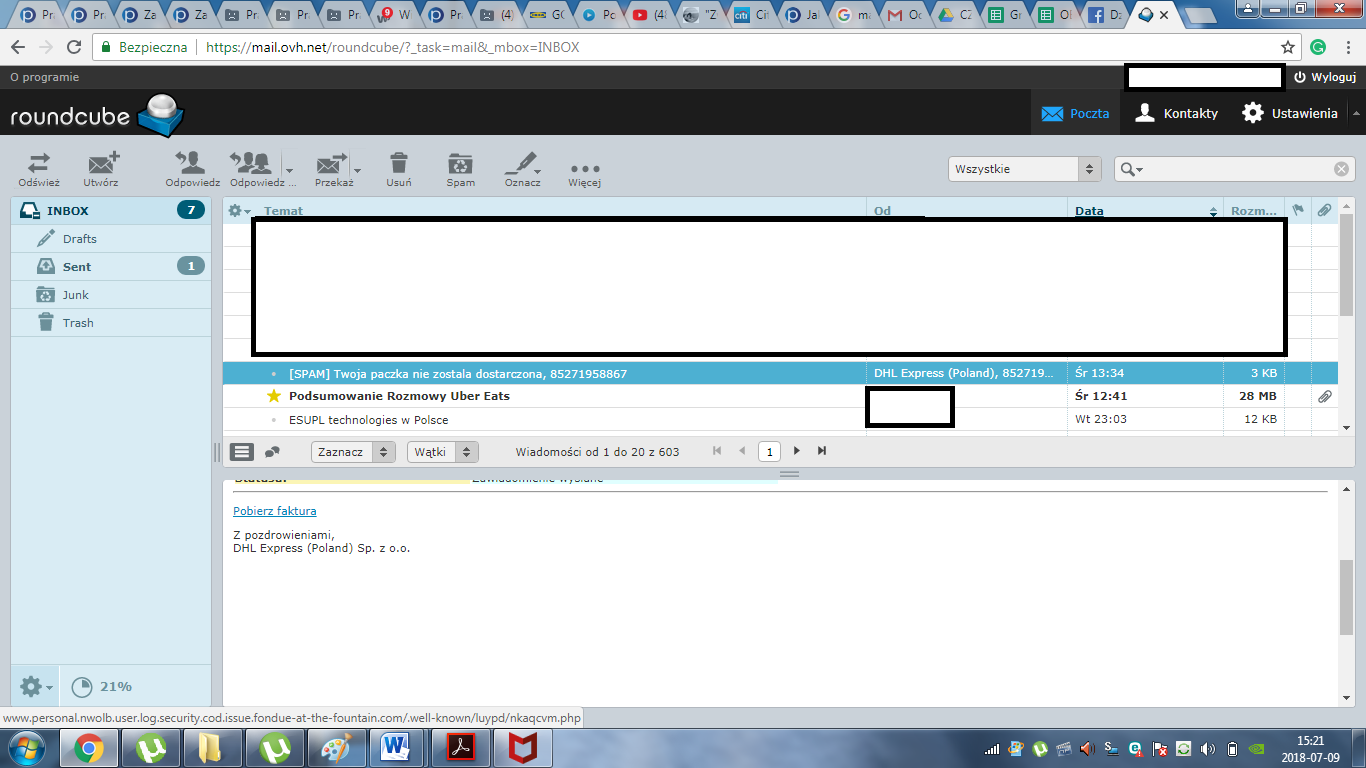
Task: Mark message as Spam
Action: [x=460, y=164]
